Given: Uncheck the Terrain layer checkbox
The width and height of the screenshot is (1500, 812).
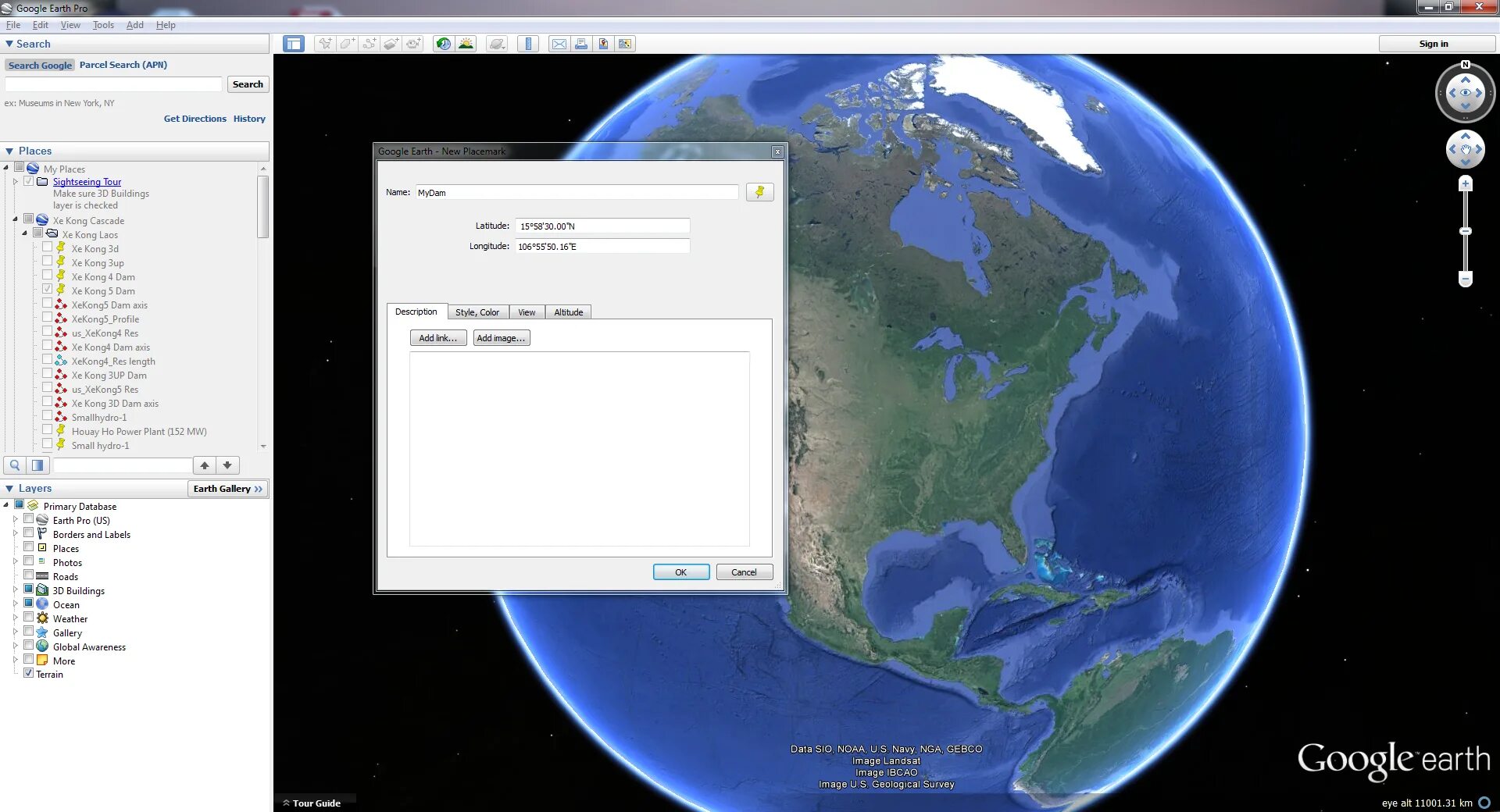Looking at the screenshot, I should [x=28, y=673].
